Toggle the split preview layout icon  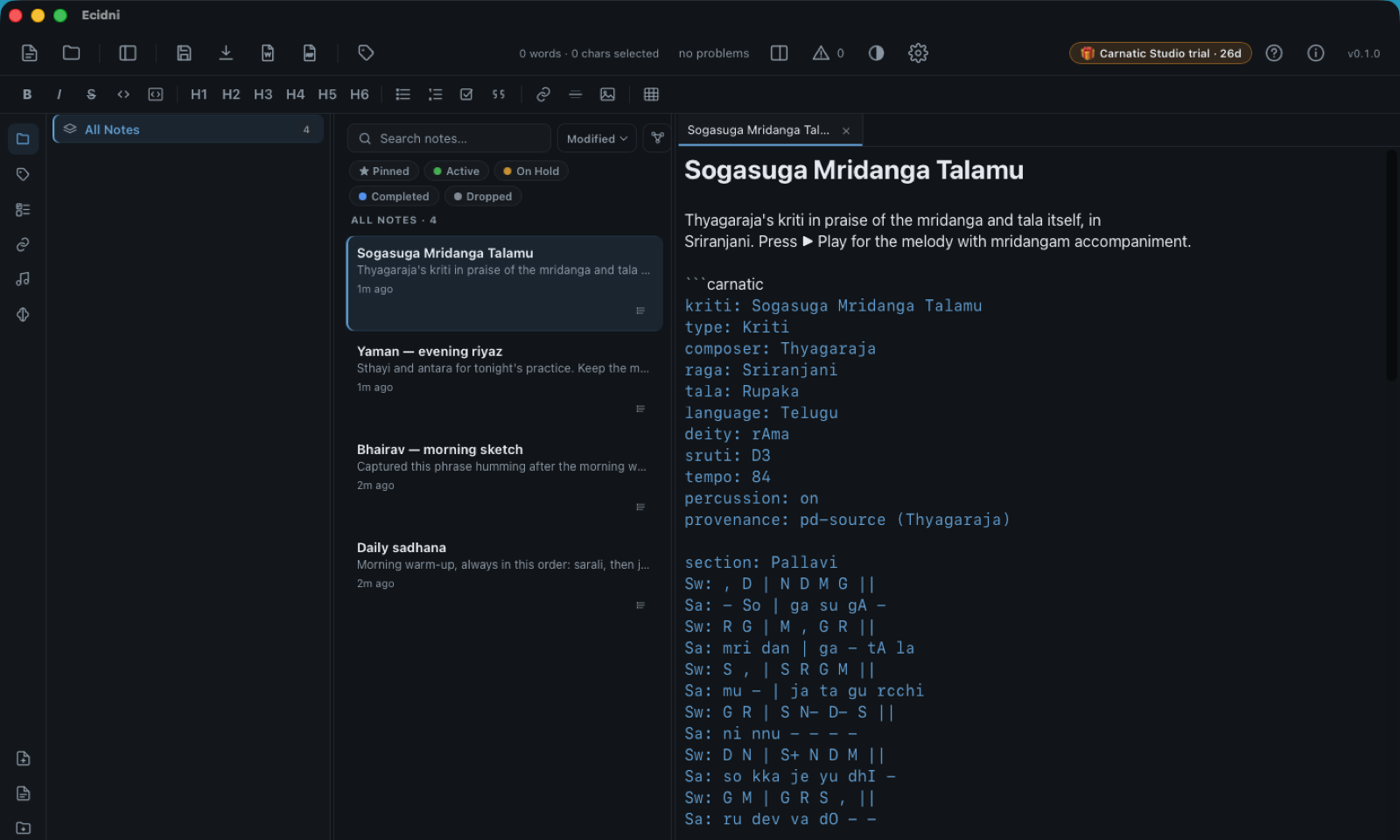pyautogui.click(x=779, y=53)
